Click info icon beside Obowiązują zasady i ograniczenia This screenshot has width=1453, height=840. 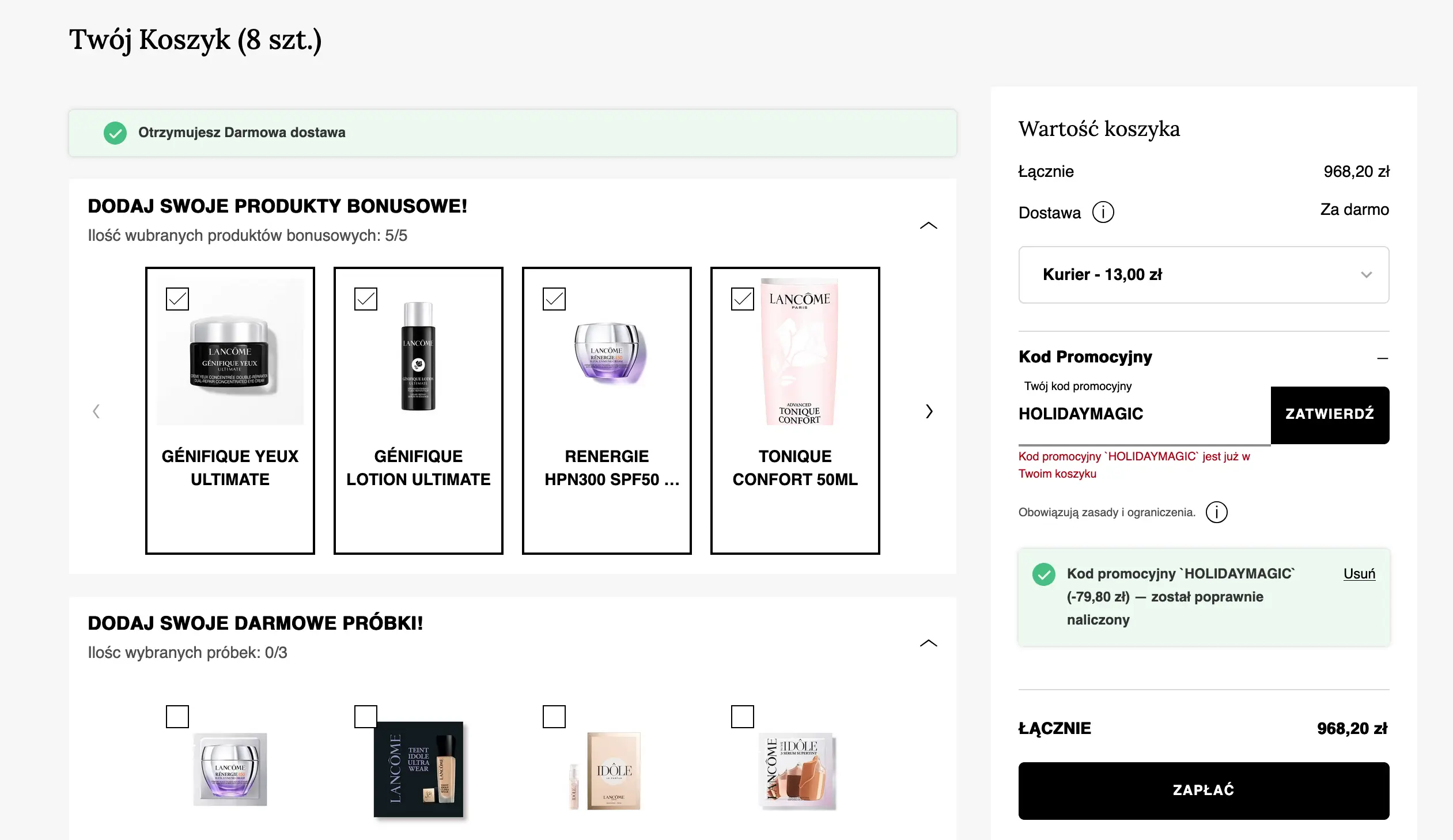(1216, 512)
